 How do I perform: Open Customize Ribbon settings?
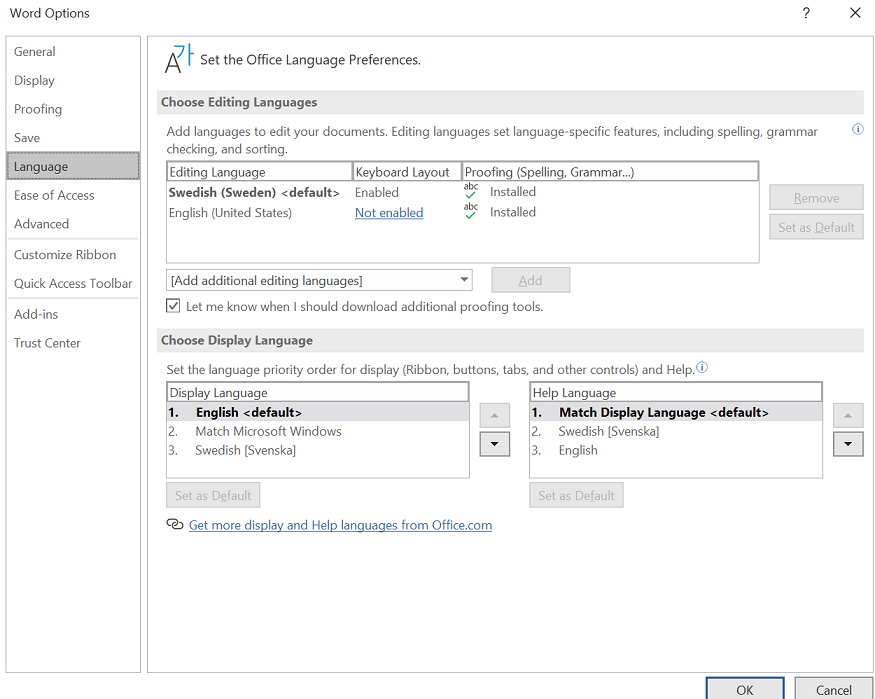tap(73, 254)
